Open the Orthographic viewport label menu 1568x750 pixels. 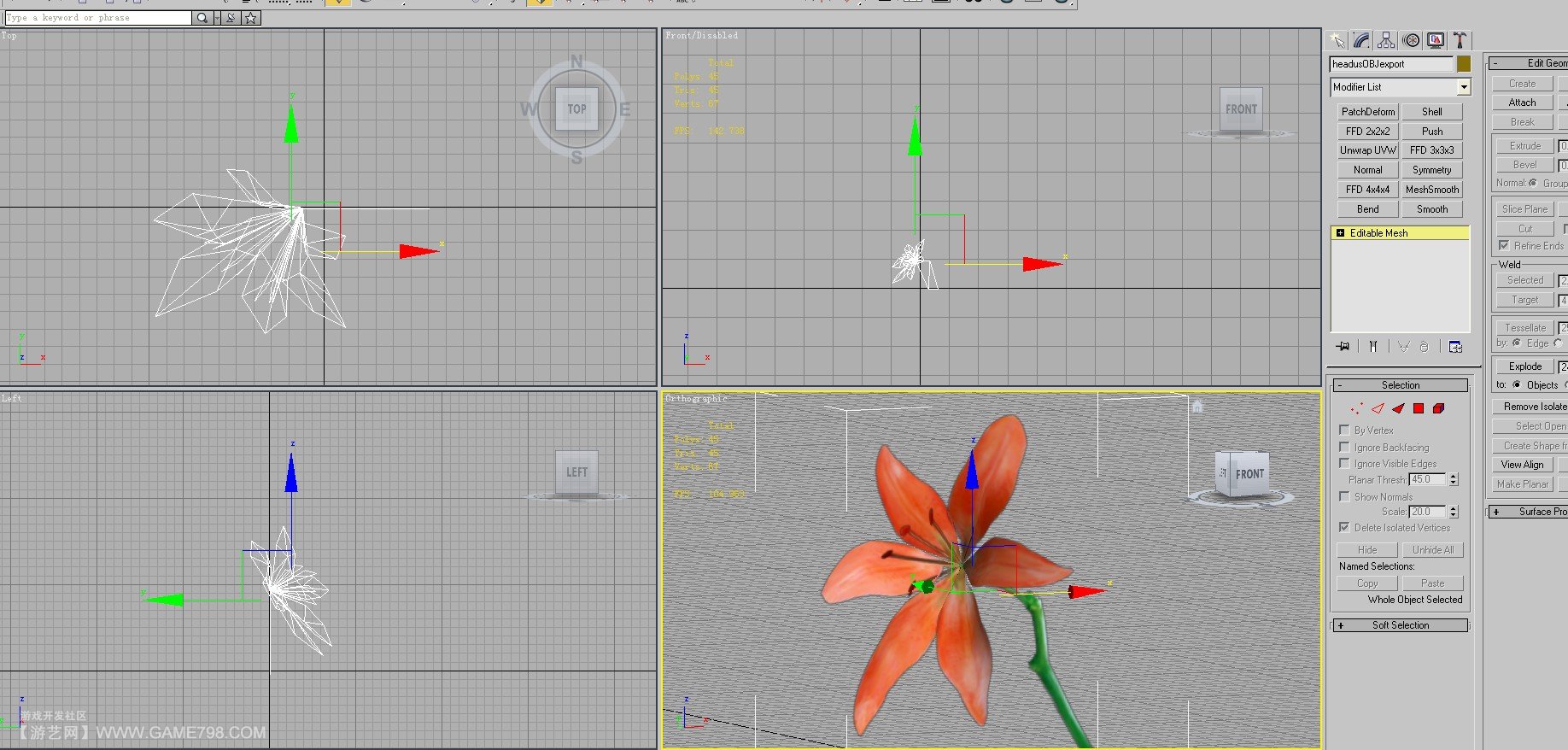696,399
